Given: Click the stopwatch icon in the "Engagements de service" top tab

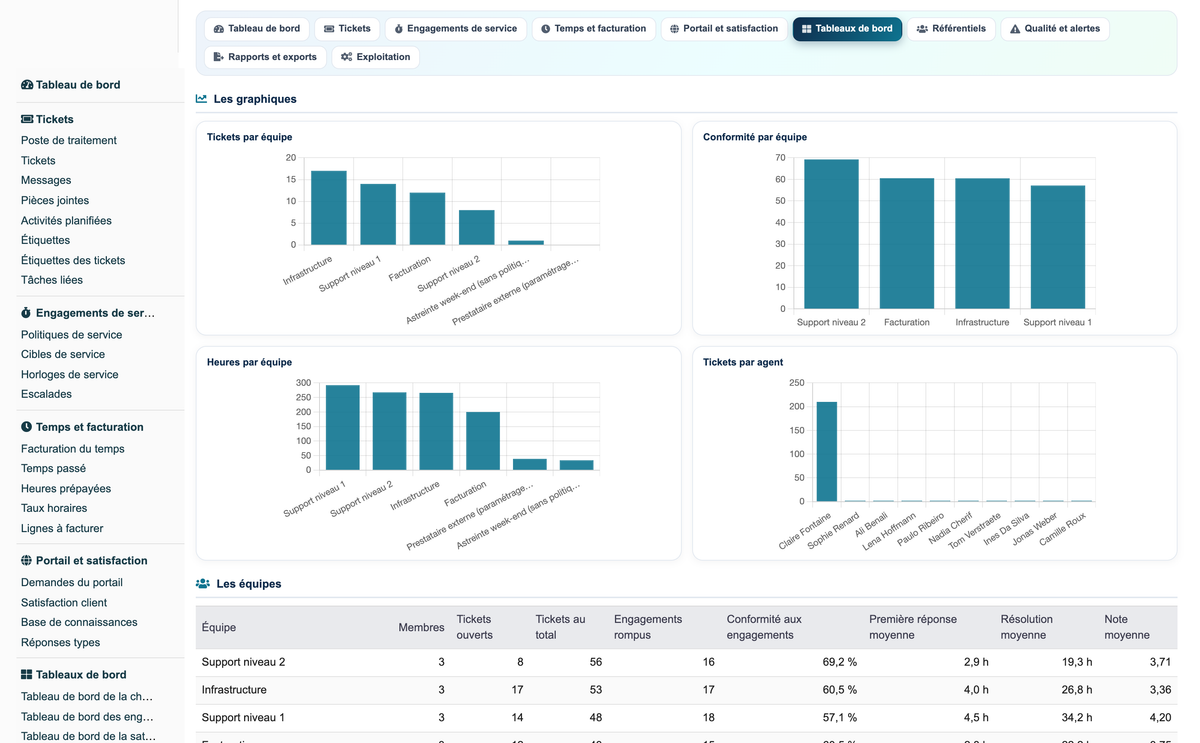Looking at the screenshot, I should [x=399, y=29].
